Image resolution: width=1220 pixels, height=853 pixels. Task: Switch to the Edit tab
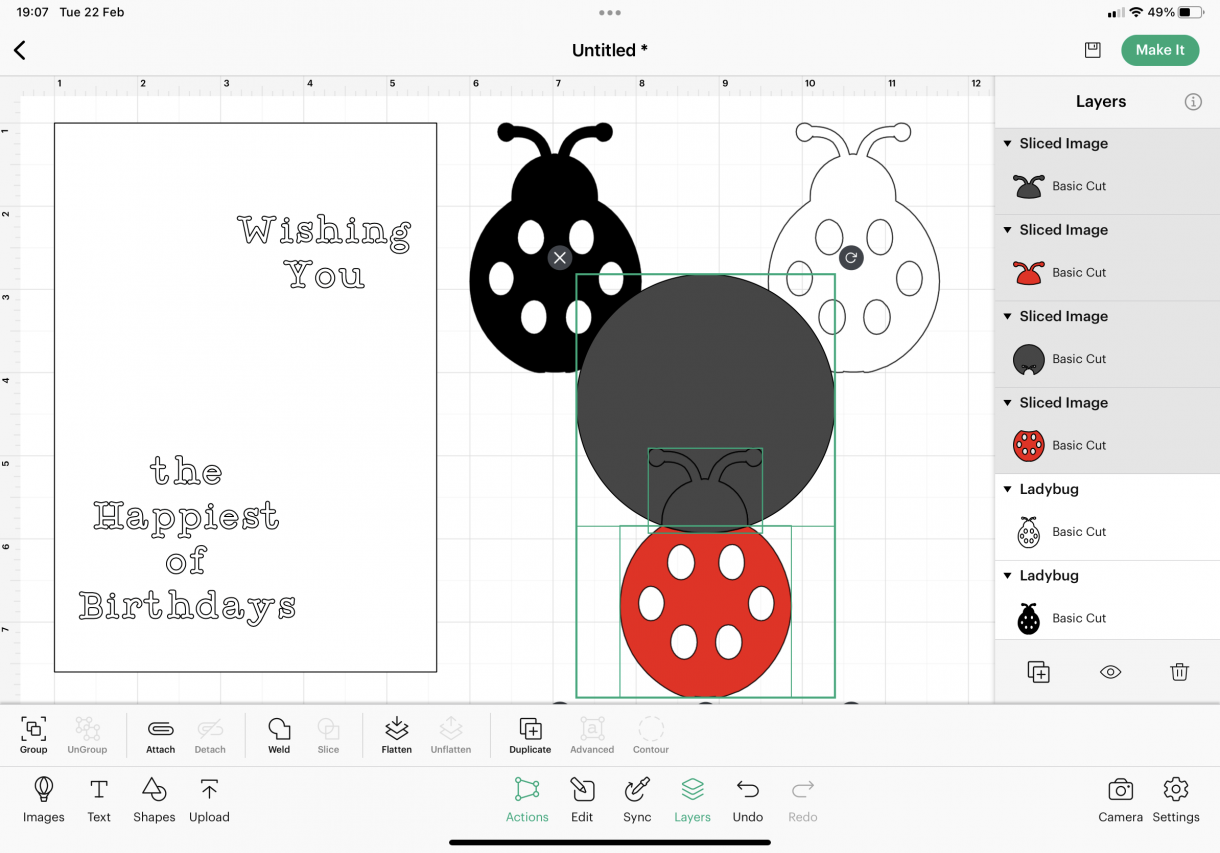click(582, 800)
